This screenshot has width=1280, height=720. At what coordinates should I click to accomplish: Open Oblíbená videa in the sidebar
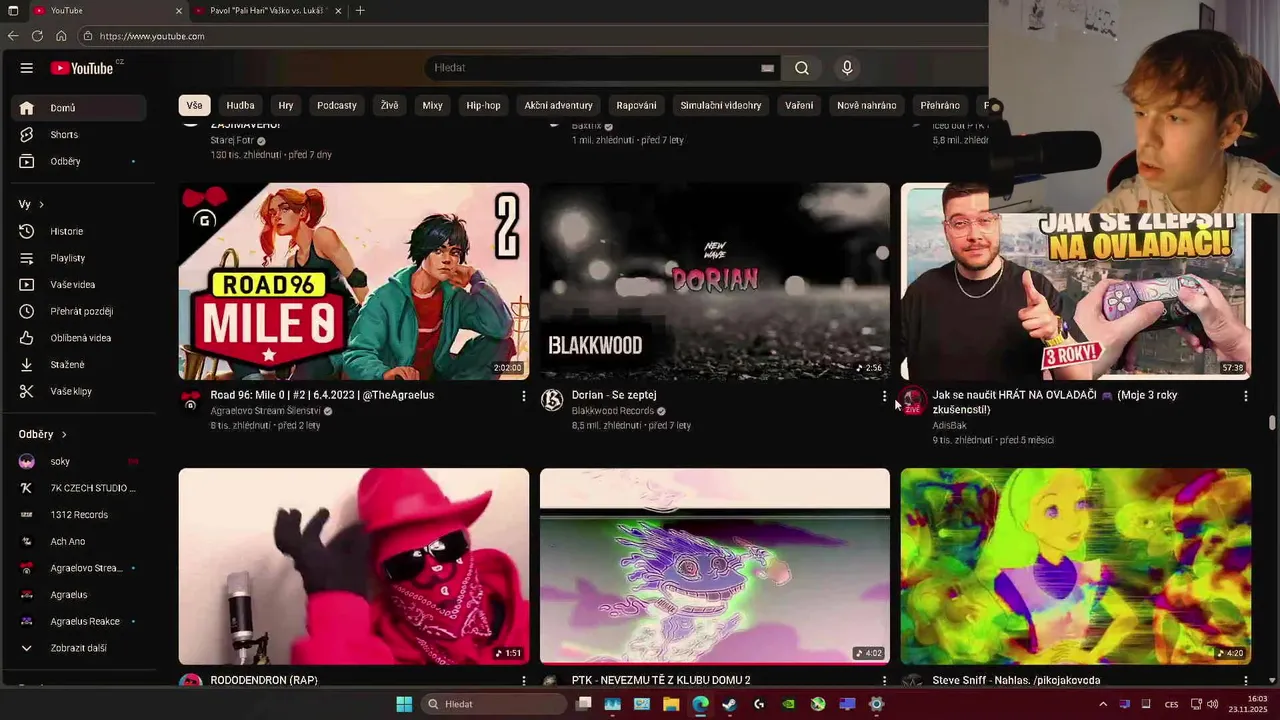tap(79, 338)
